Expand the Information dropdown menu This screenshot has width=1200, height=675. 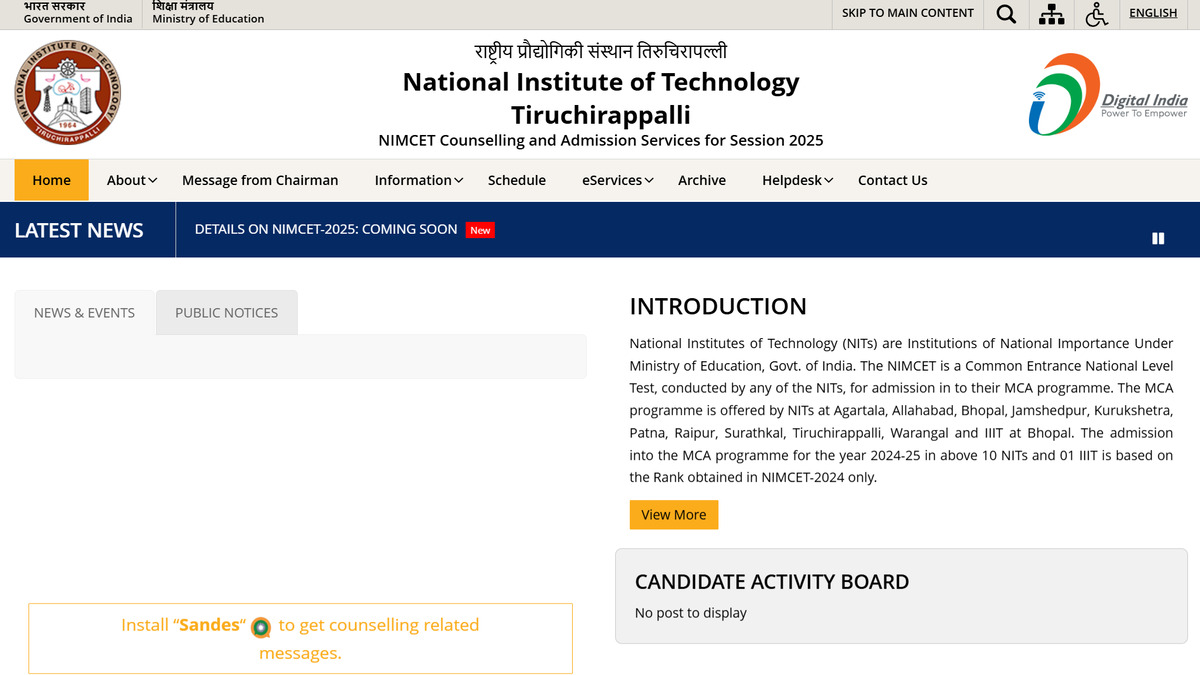pos(418,180)
